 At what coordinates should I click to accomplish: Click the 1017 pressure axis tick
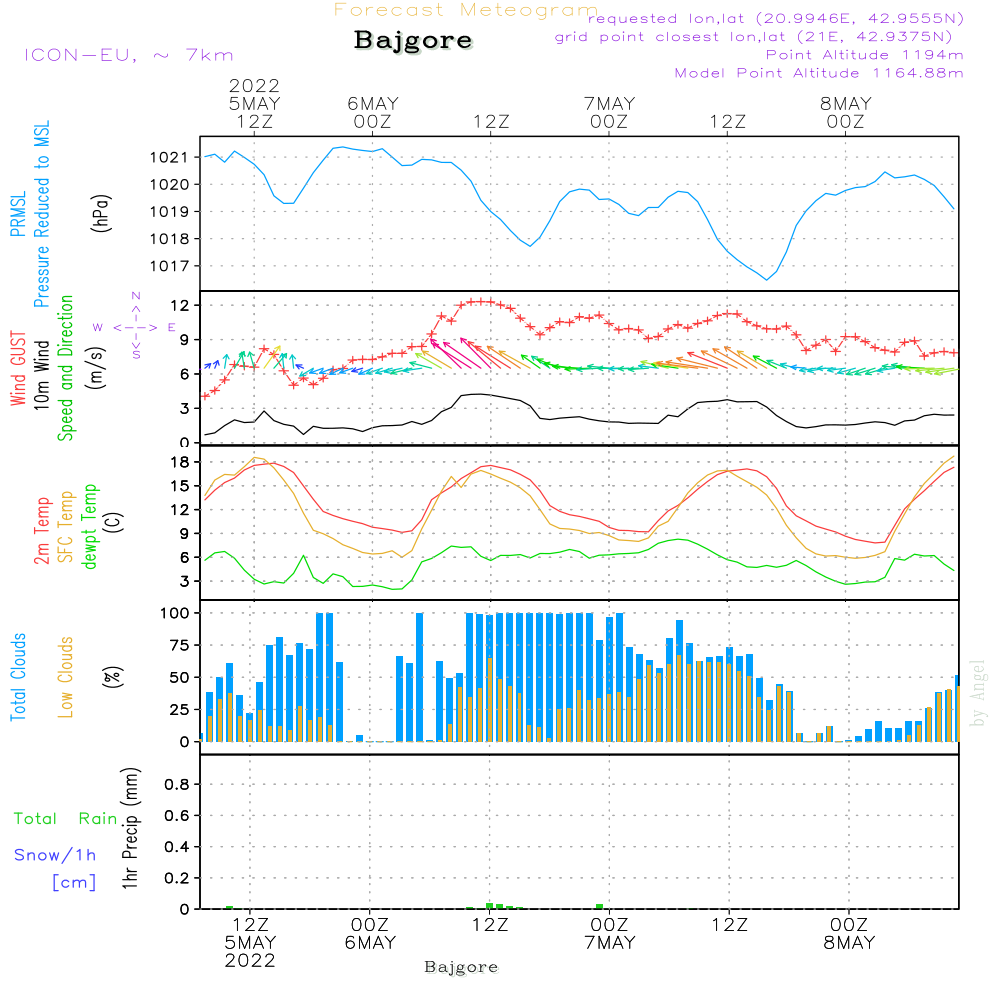170,266
